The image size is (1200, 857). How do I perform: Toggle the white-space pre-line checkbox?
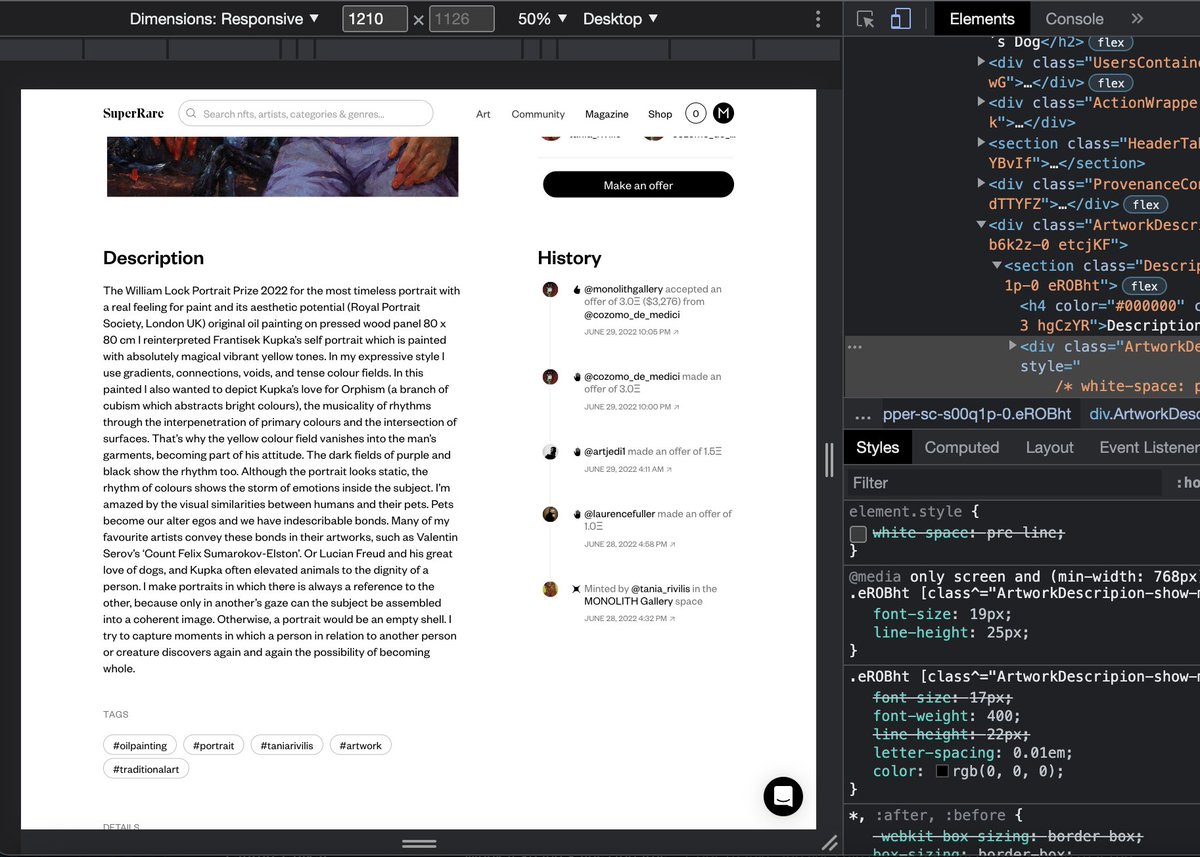(x=858, y=534)
